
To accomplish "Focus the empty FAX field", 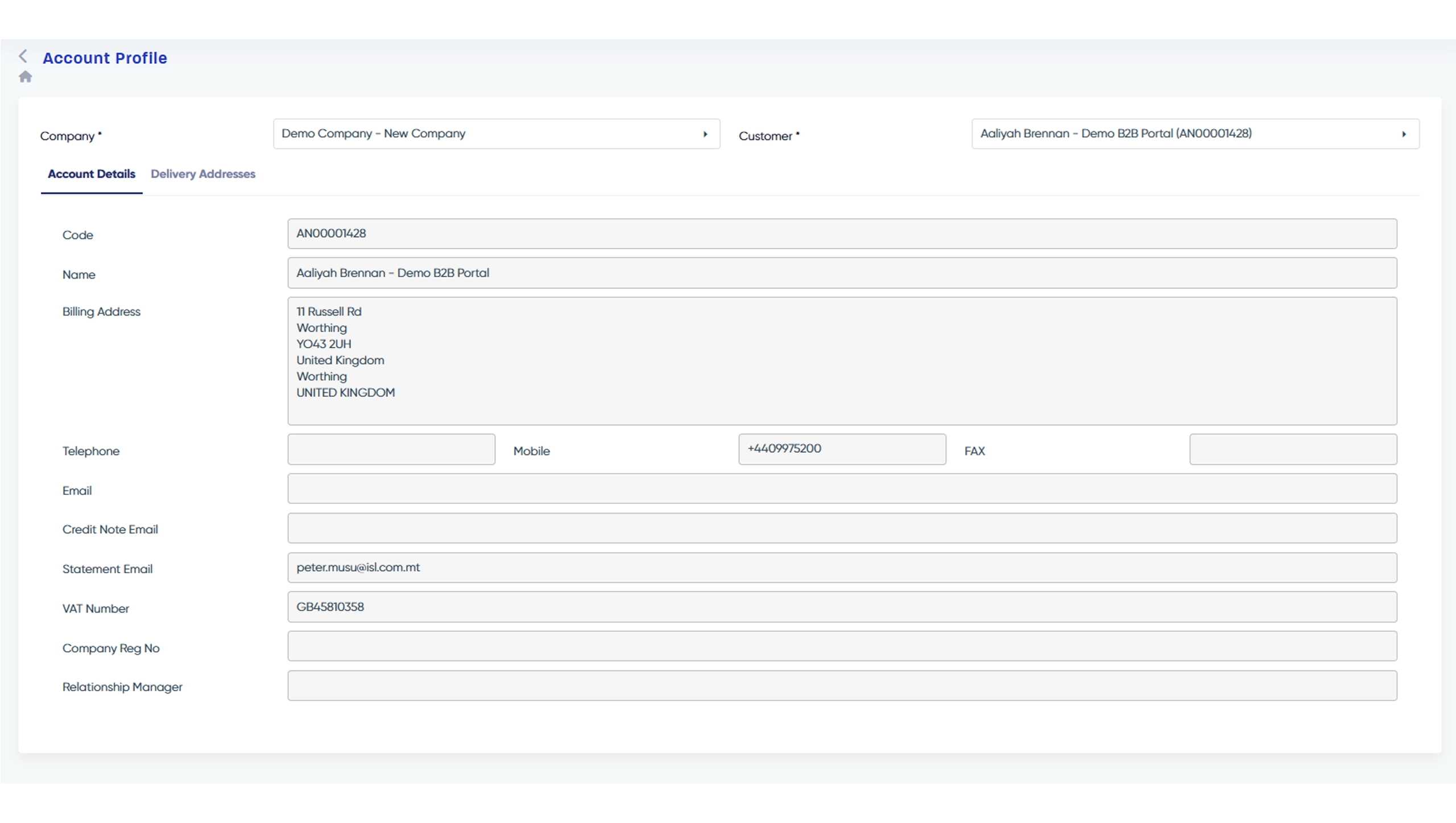I will tap(1293, 449).
